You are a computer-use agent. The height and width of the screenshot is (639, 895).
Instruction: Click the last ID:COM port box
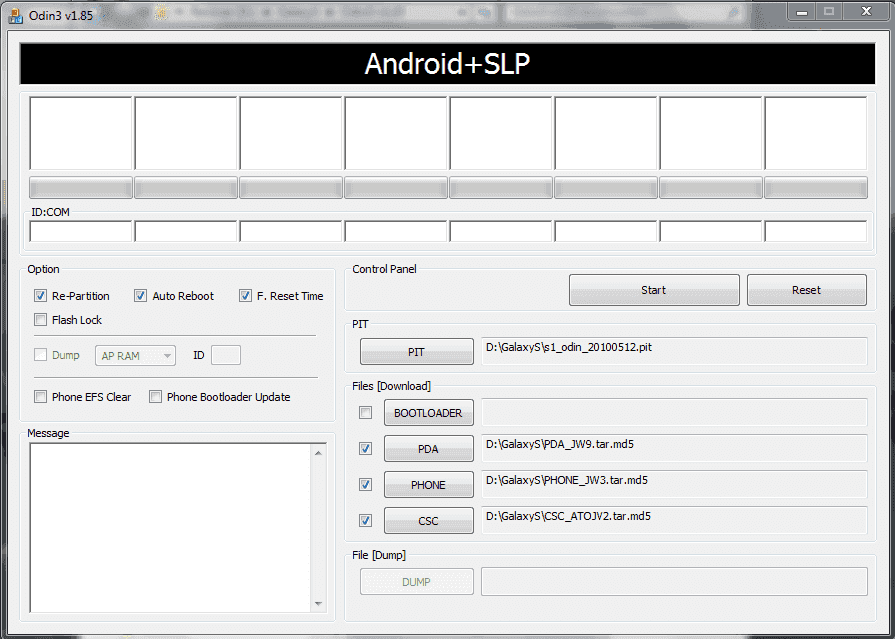[x=816, y=231]
